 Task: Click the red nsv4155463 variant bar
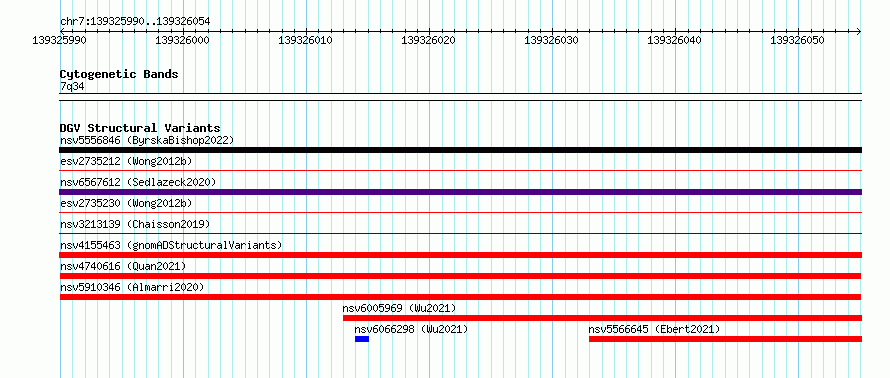point(461,255)
